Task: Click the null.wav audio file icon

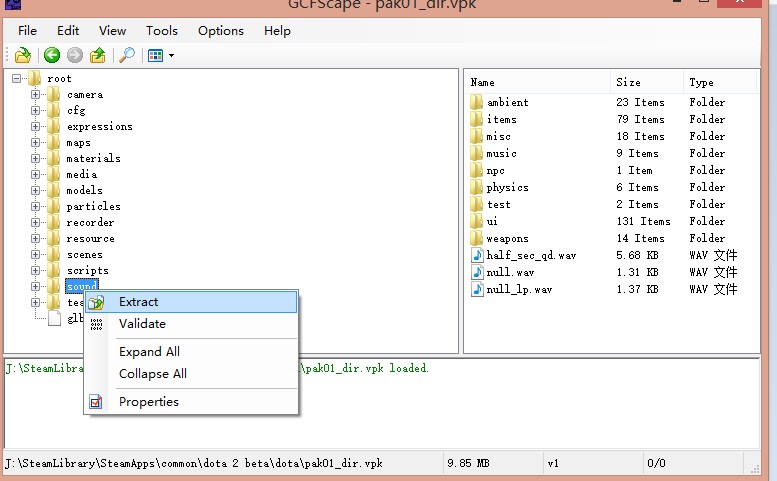Action: (x=477, y=272)
